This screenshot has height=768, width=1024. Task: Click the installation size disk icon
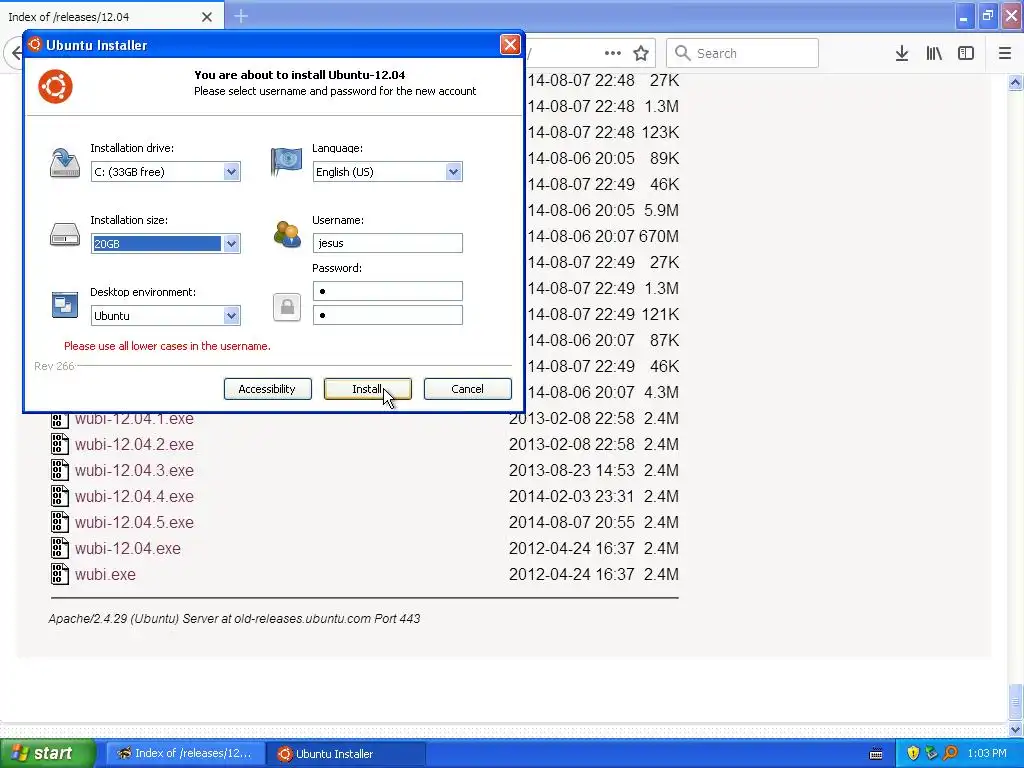tap(65, 234)
